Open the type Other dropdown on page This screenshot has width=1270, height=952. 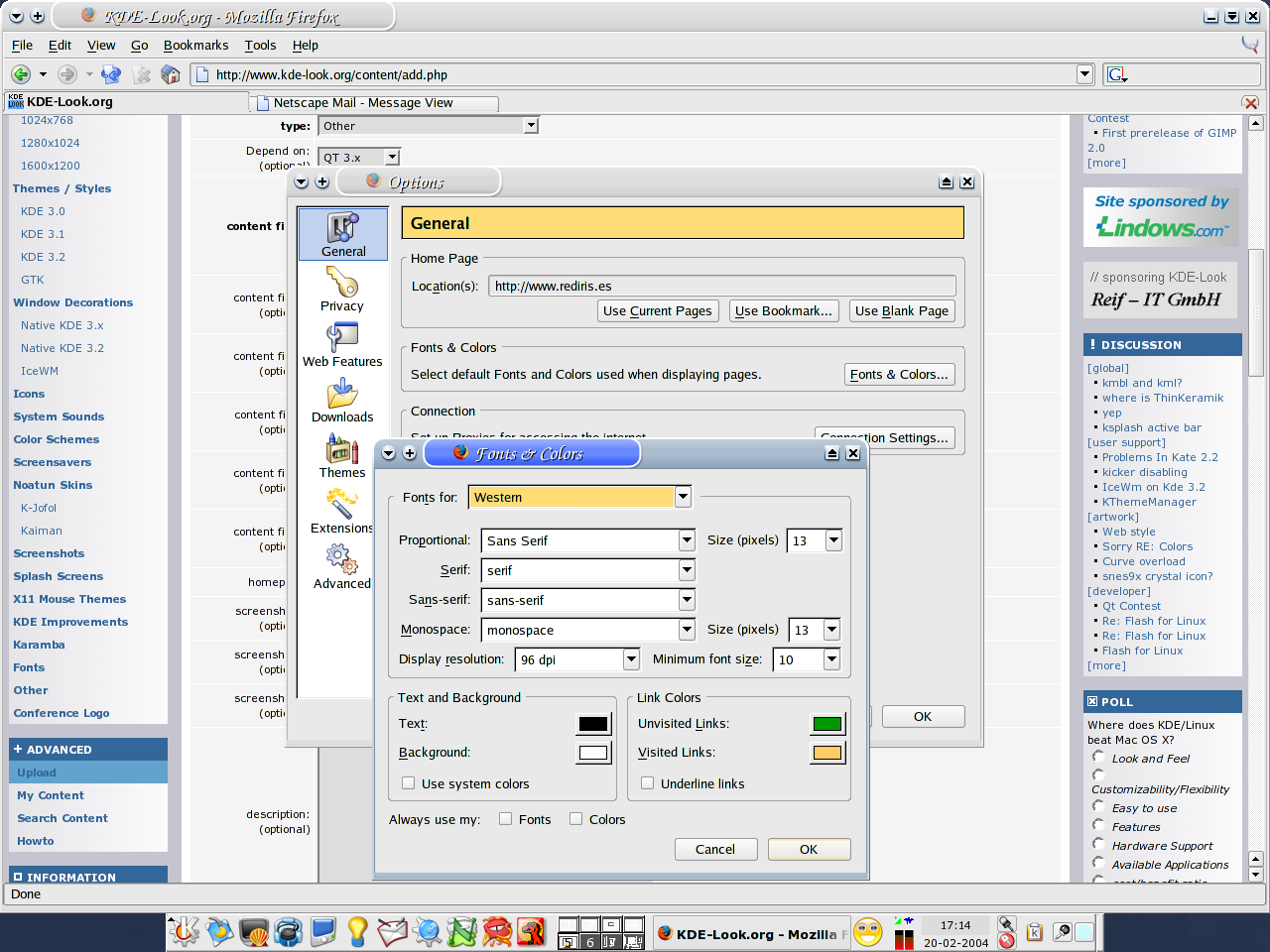click(429, 126)
